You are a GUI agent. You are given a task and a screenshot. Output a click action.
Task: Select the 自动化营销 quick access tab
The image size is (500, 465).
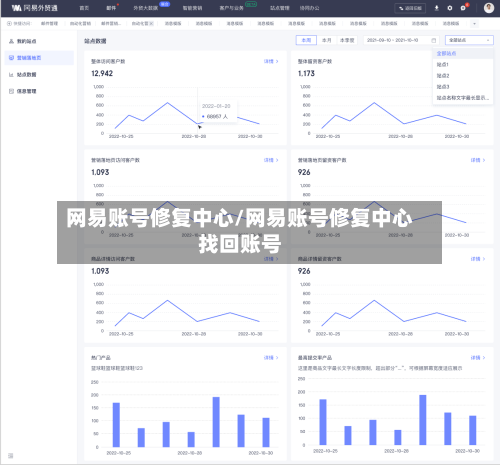[x=80, y=23]
